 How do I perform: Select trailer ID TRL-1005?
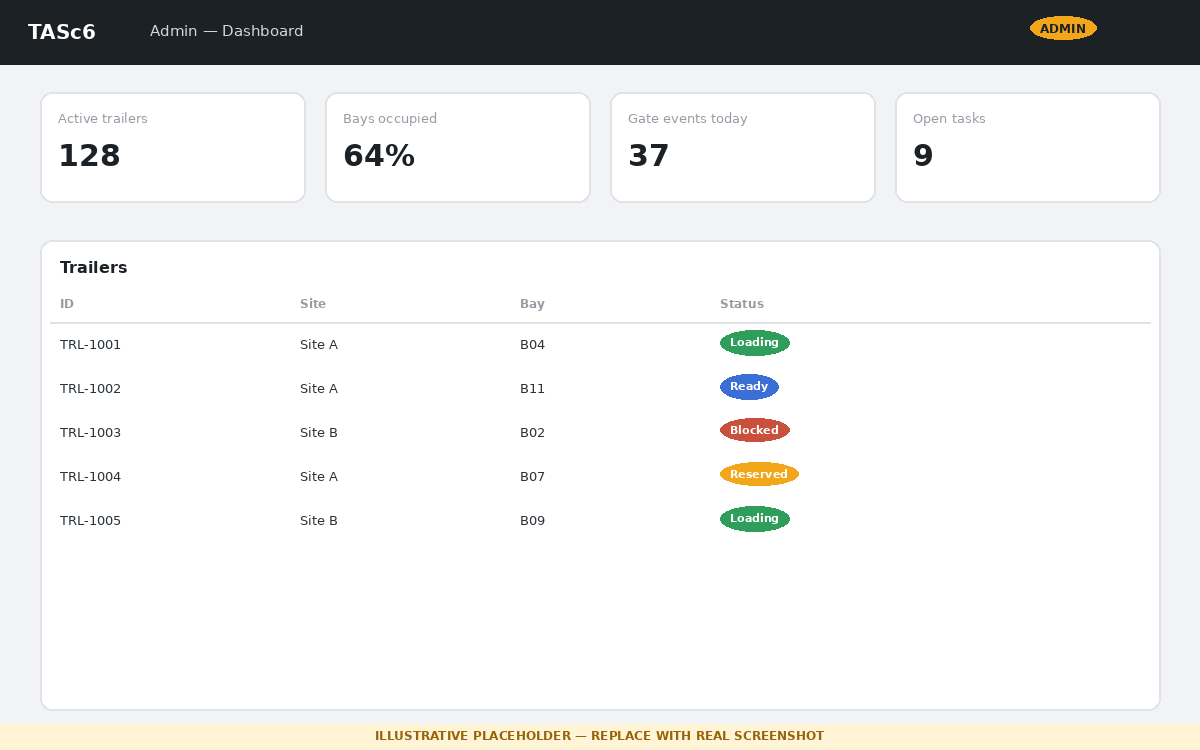point(90,521)
